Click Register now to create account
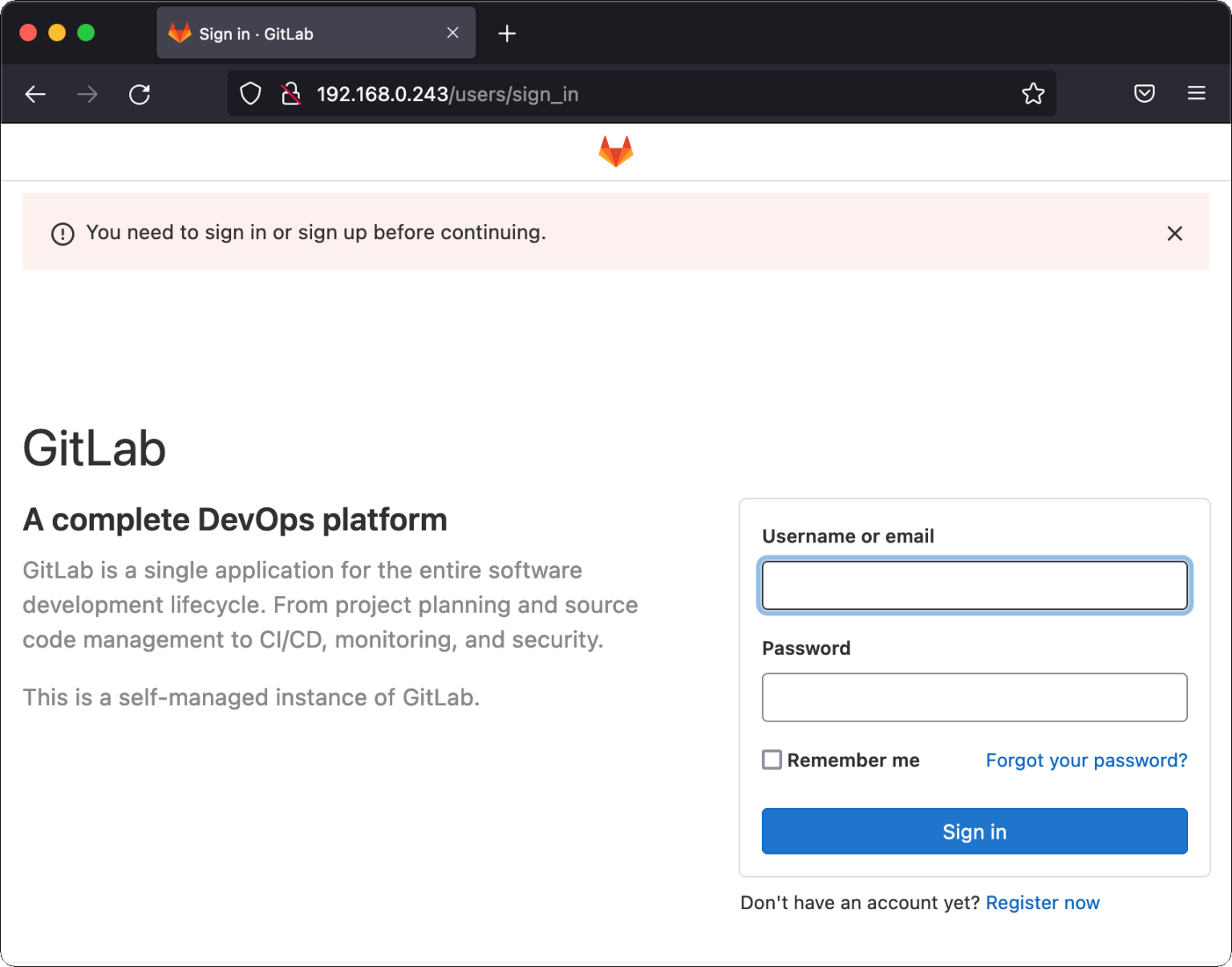The width and height of the screenshot is (1232, 967). pos(1043,902)
